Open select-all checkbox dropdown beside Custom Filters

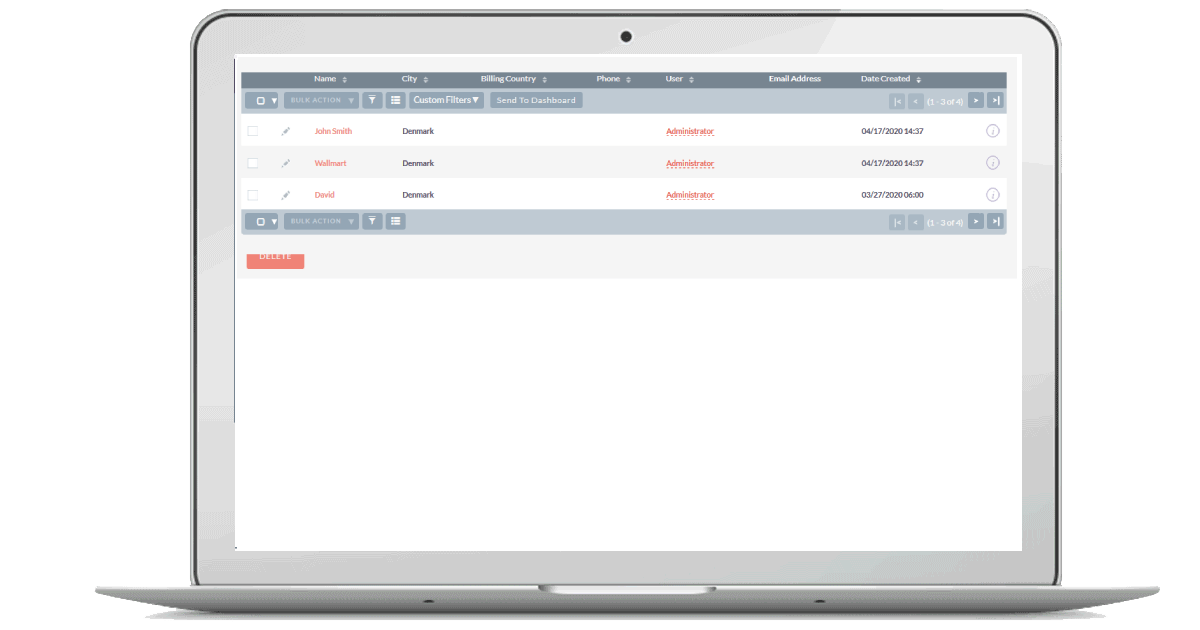[x=262, y=100]
